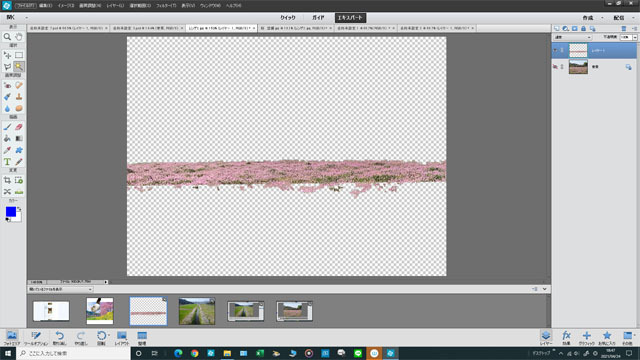Choose the Rectangular Marquee tool
Viewport: 640px width, 360px height.
(19, 55)
